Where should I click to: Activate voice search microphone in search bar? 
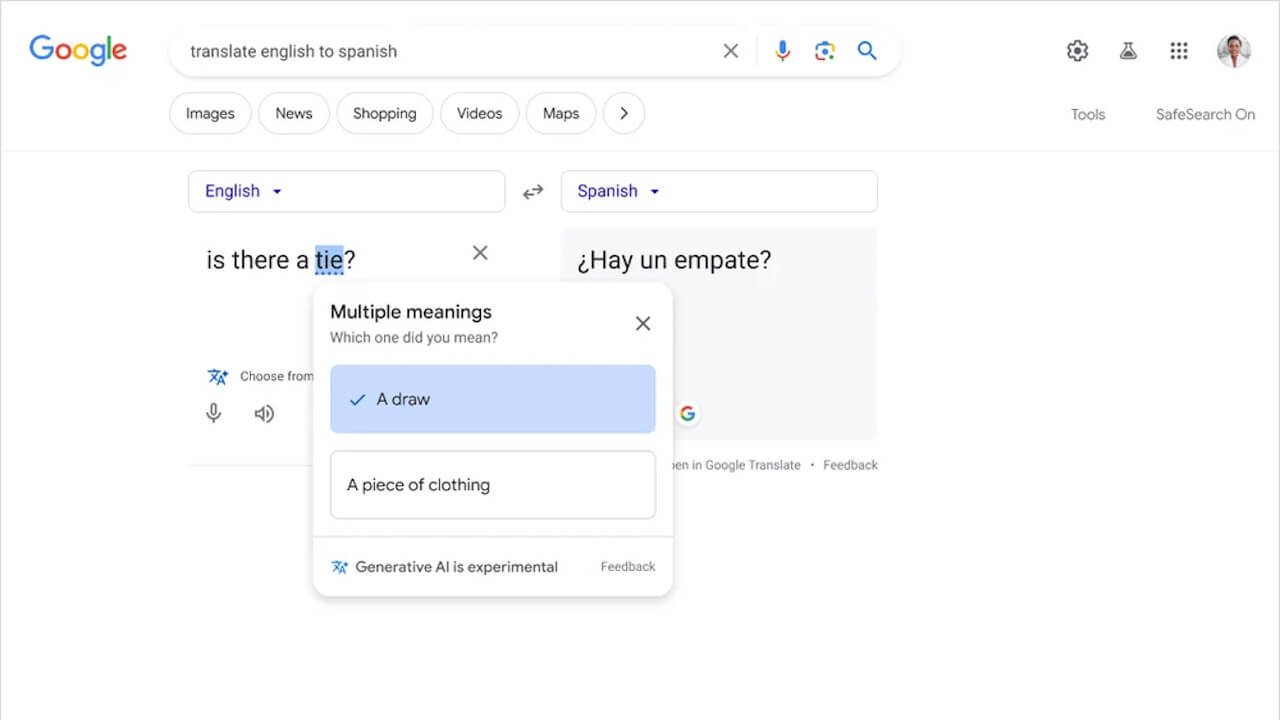pyautogui.click(x=782, y=51)
